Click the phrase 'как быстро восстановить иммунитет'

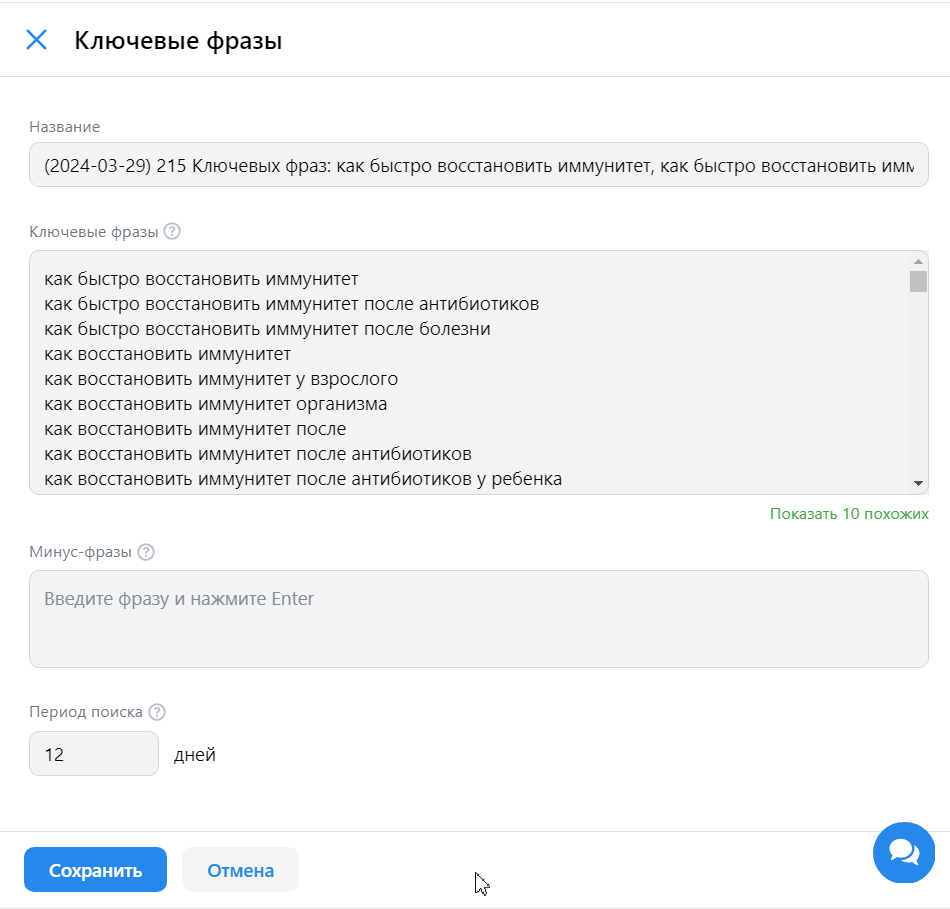coord(201,278)
